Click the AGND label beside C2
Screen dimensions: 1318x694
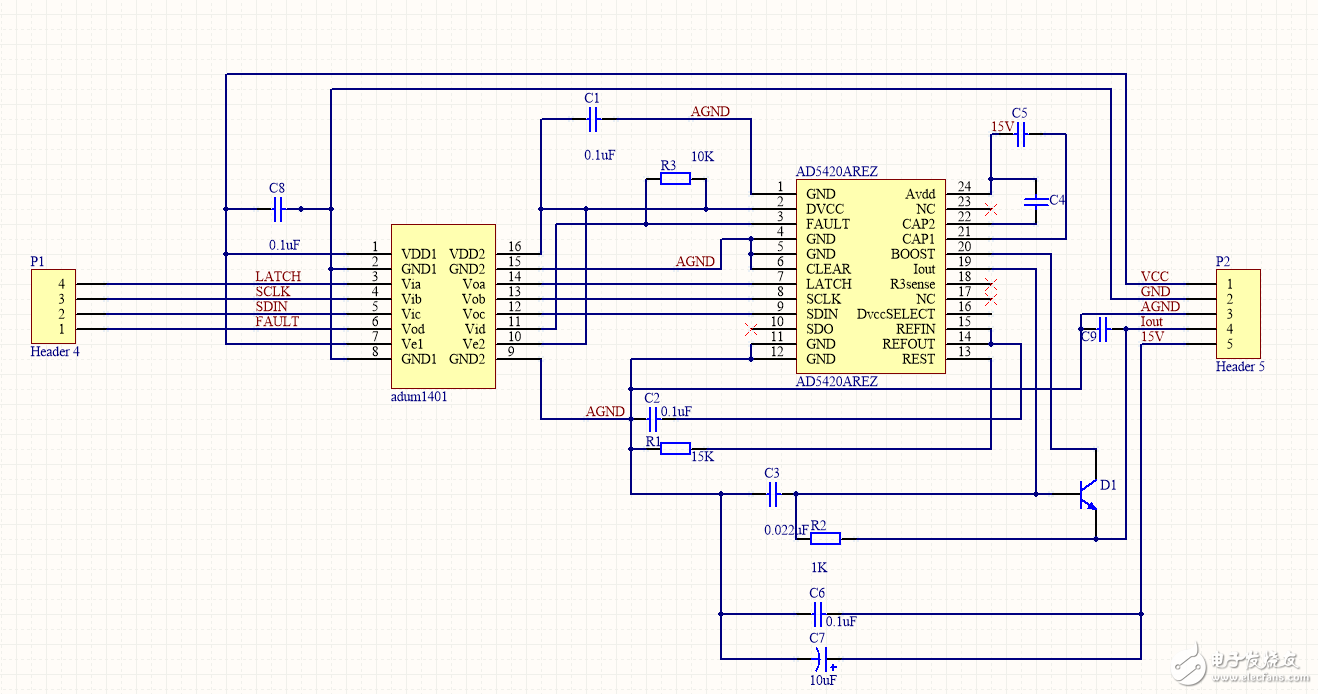(605, 411)
